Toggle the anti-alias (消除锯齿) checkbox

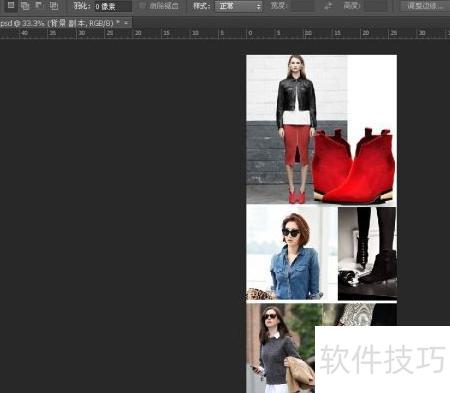coord(143,6)
